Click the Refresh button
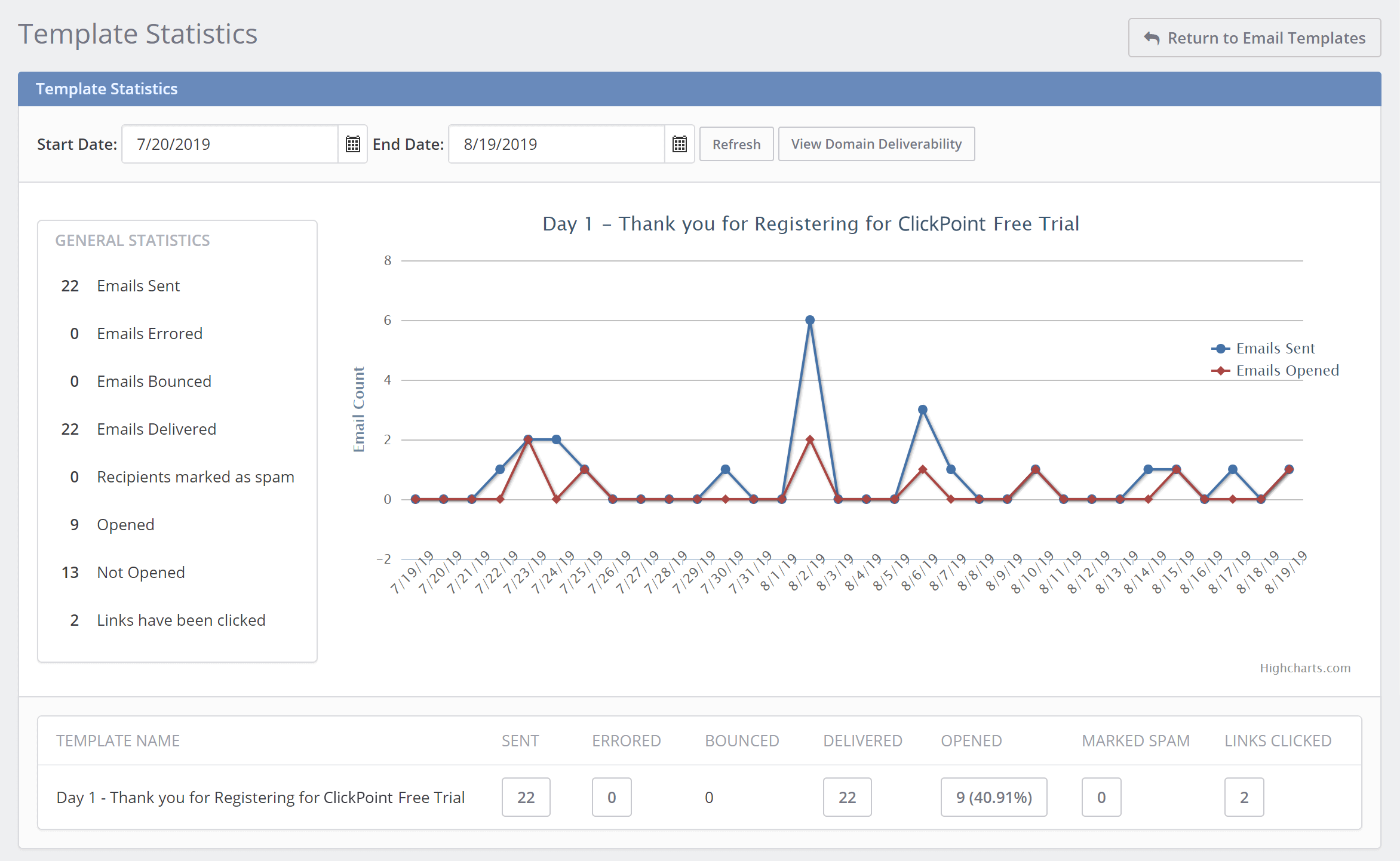1400x861 pixels. tap(736, 144)
